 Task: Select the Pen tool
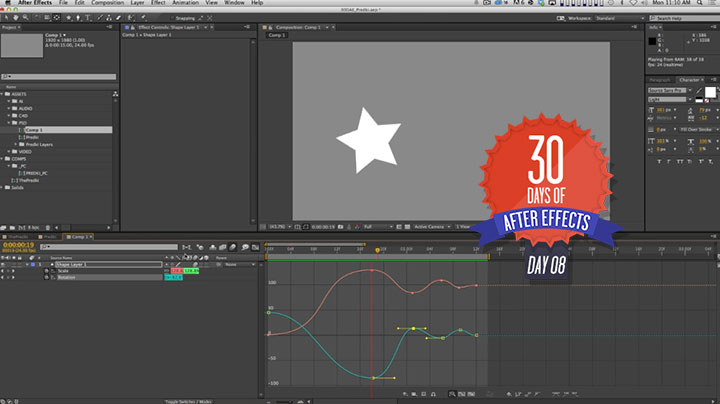click(78, 17)
